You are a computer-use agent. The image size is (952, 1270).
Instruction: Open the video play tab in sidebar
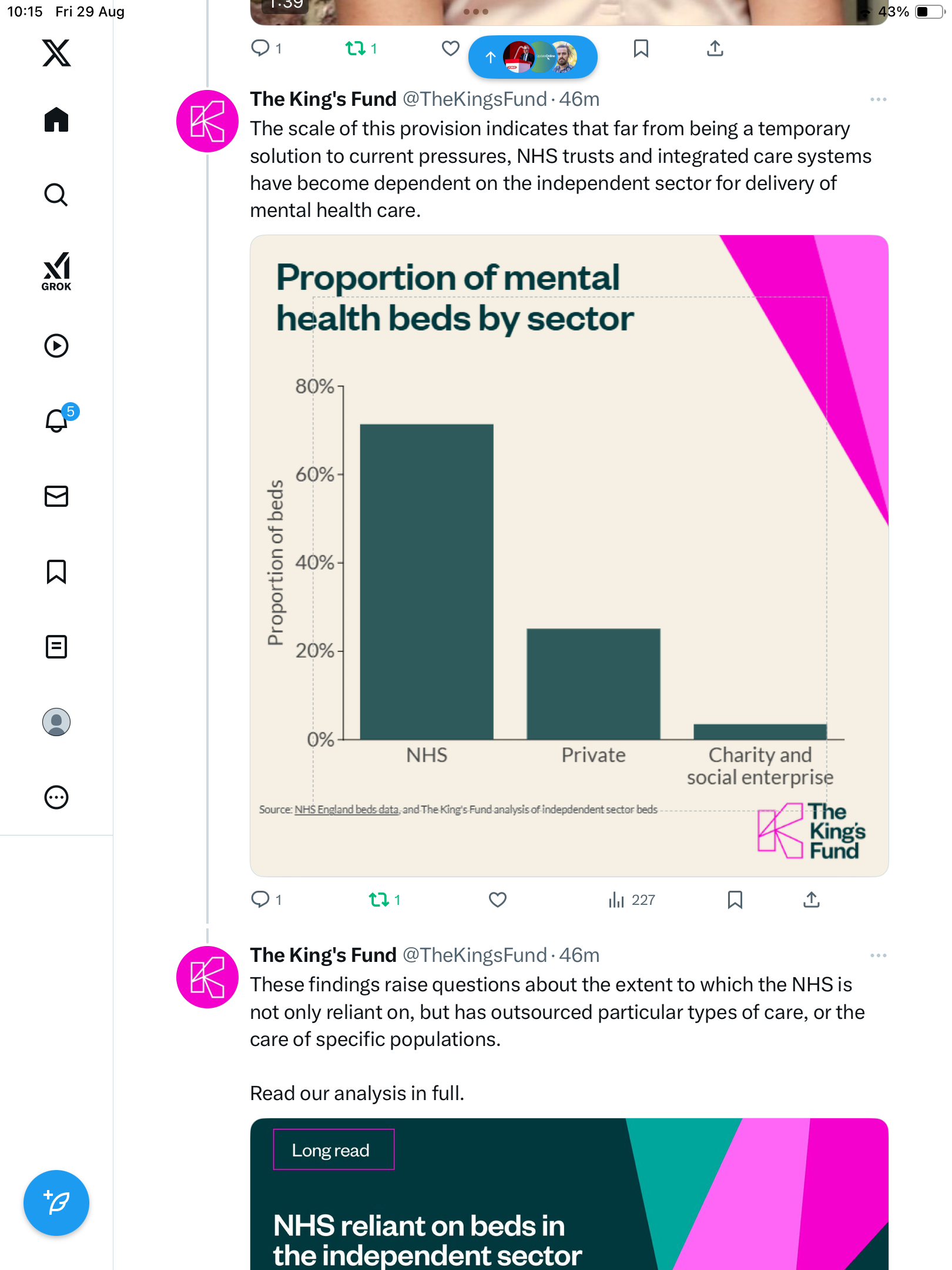[56, 346]
